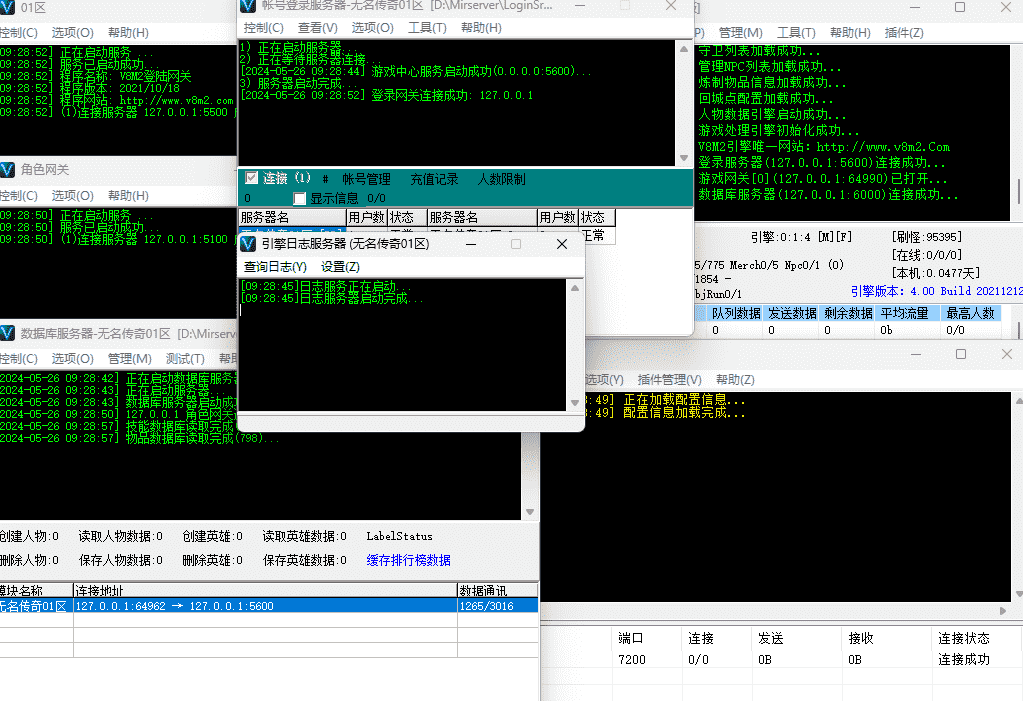This screenshot has width=1023, height=701.
Task: Open 帮助(H) menu in 01区 window
Action: coord(128,33)
